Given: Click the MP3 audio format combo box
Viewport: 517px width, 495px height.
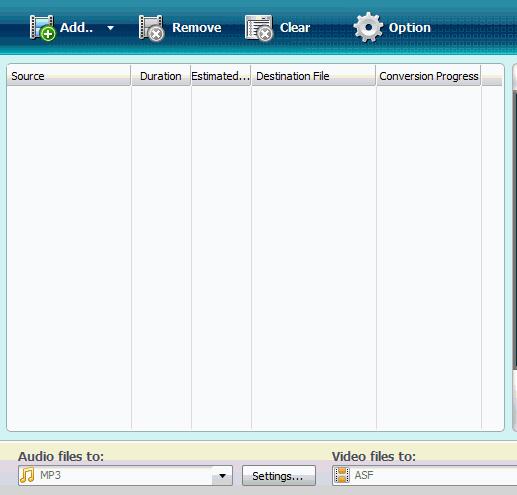Looking at the screenshot, I should click(125, 476).
